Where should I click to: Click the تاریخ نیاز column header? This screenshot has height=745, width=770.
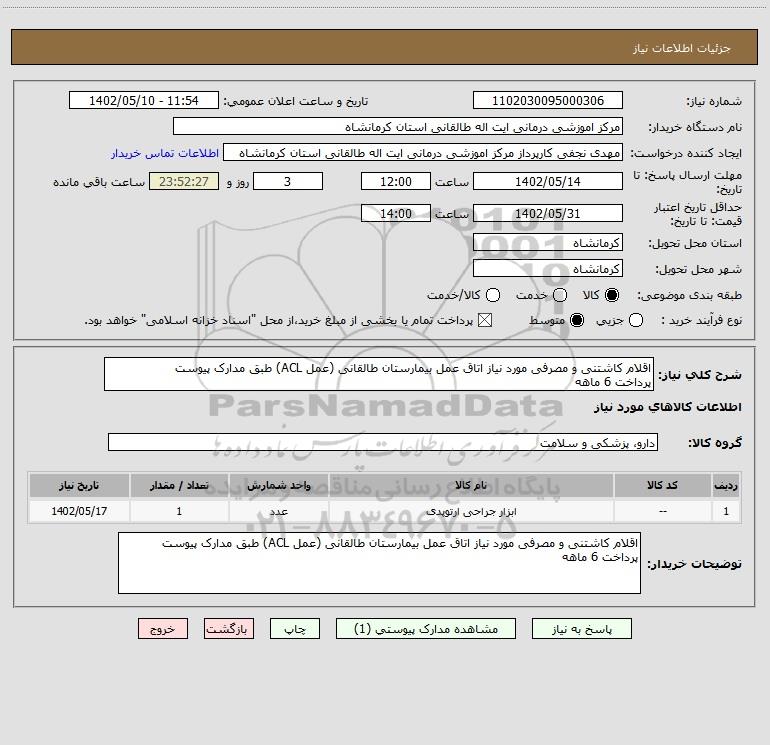pos(79,485)
